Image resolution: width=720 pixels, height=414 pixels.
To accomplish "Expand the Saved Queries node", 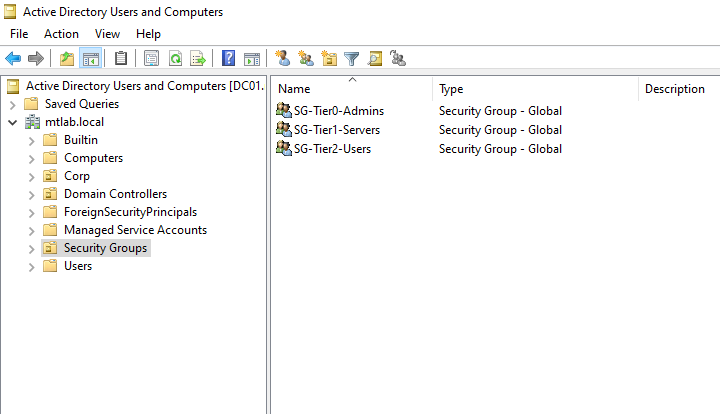I will (x=12, y=105).
